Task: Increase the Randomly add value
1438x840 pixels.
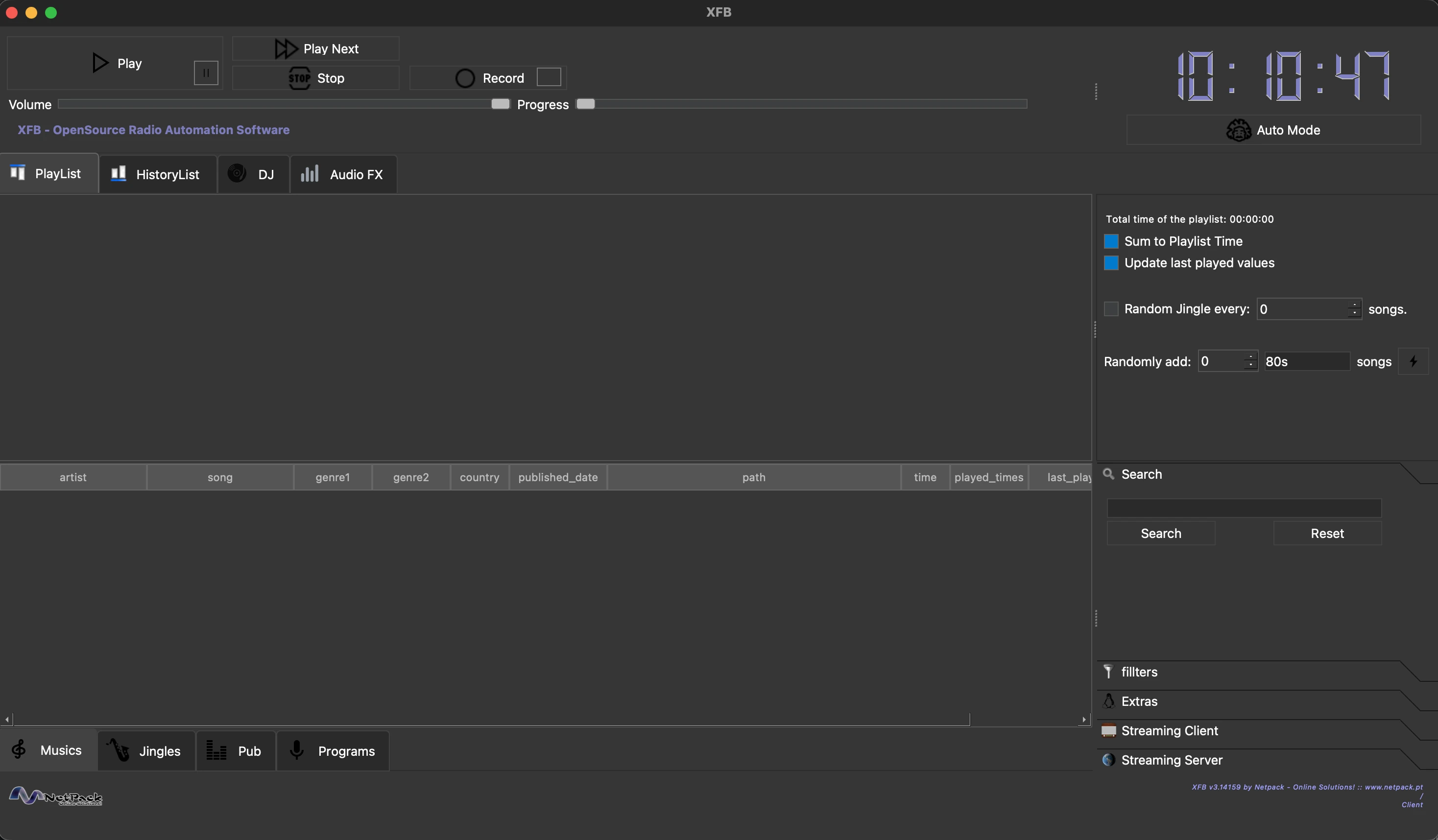Action: (1251, 356)
